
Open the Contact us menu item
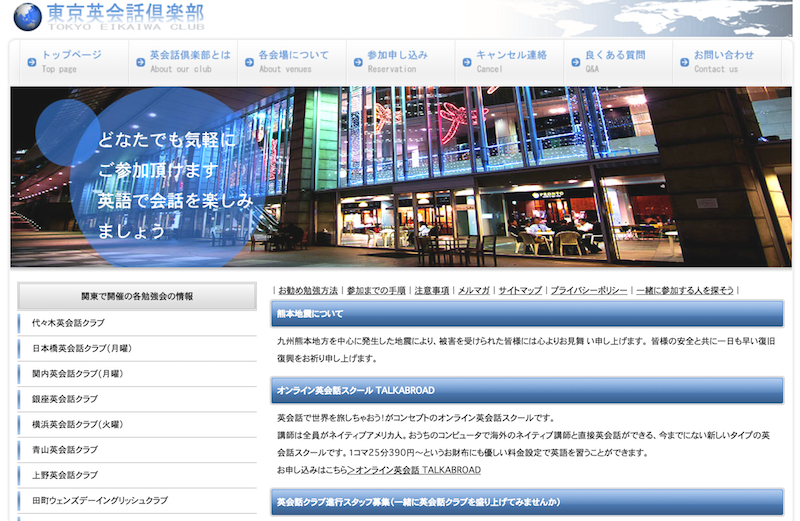pos(727,62)
